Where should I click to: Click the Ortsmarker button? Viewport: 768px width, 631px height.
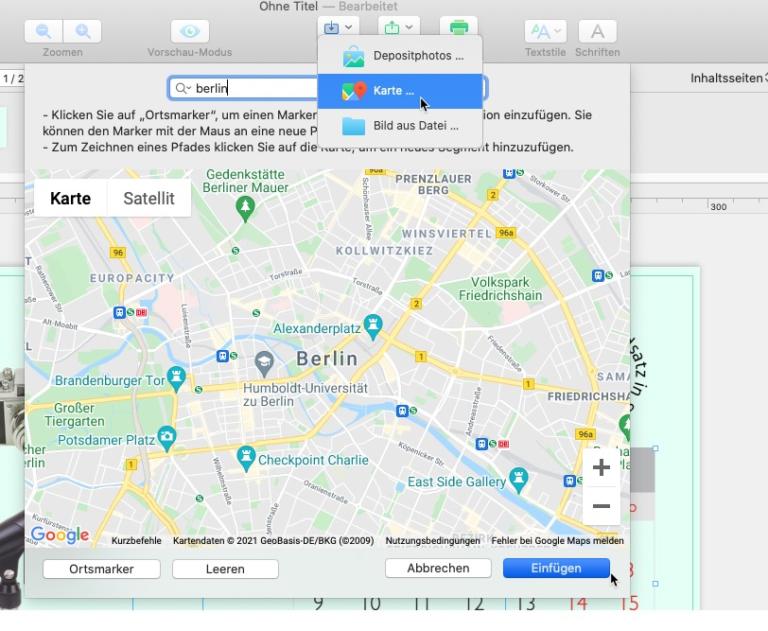(101, 569)
